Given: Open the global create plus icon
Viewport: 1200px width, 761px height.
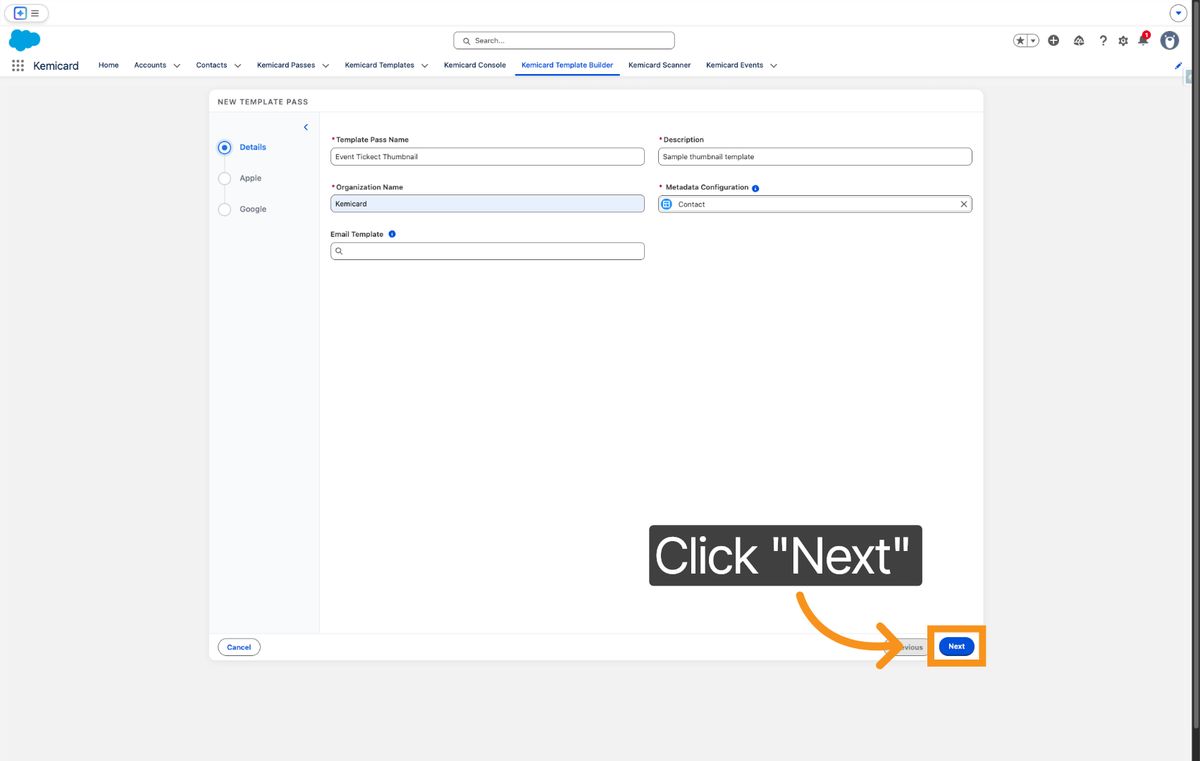Looking at the screenshot, I should 1054,41.
